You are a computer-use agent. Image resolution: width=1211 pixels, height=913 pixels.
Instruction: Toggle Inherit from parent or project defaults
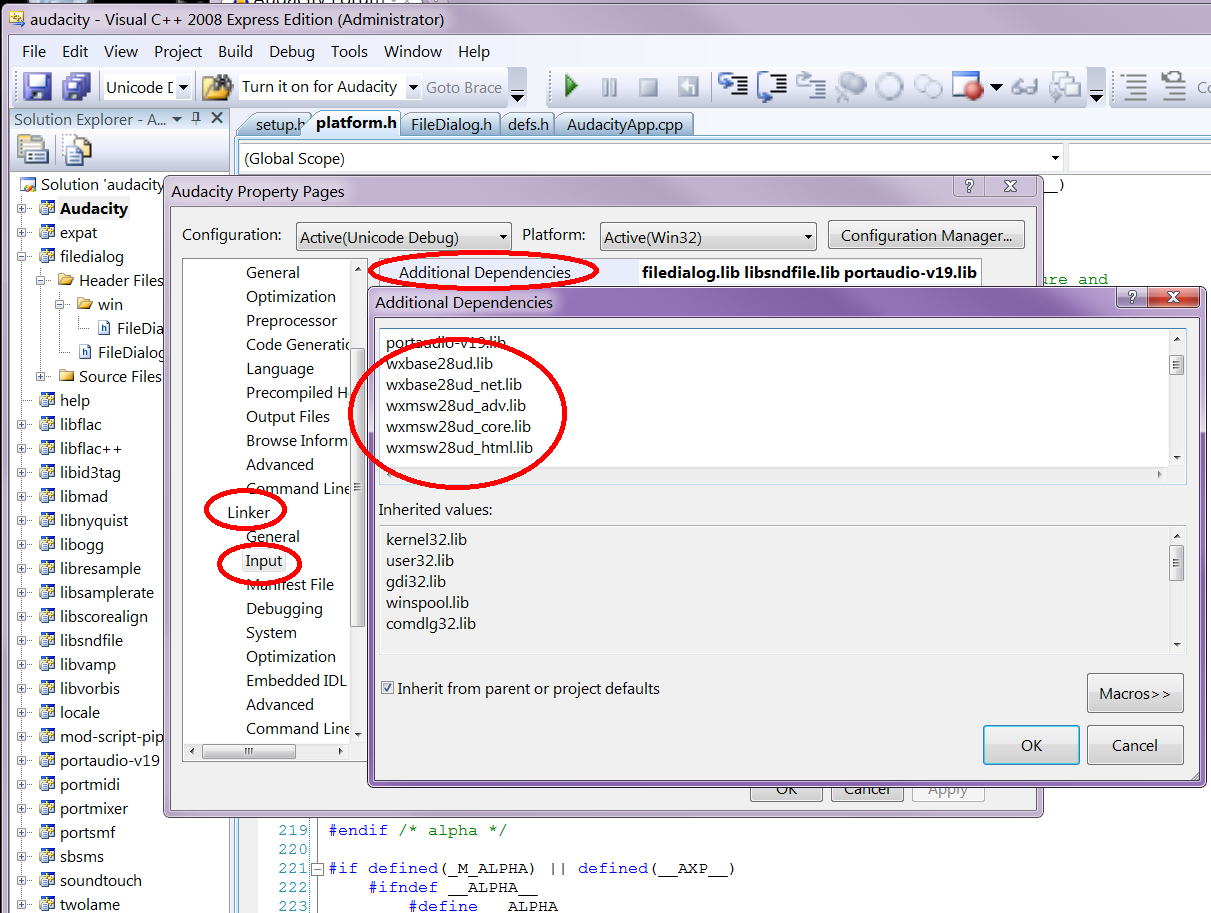click(x=387, y=688)
